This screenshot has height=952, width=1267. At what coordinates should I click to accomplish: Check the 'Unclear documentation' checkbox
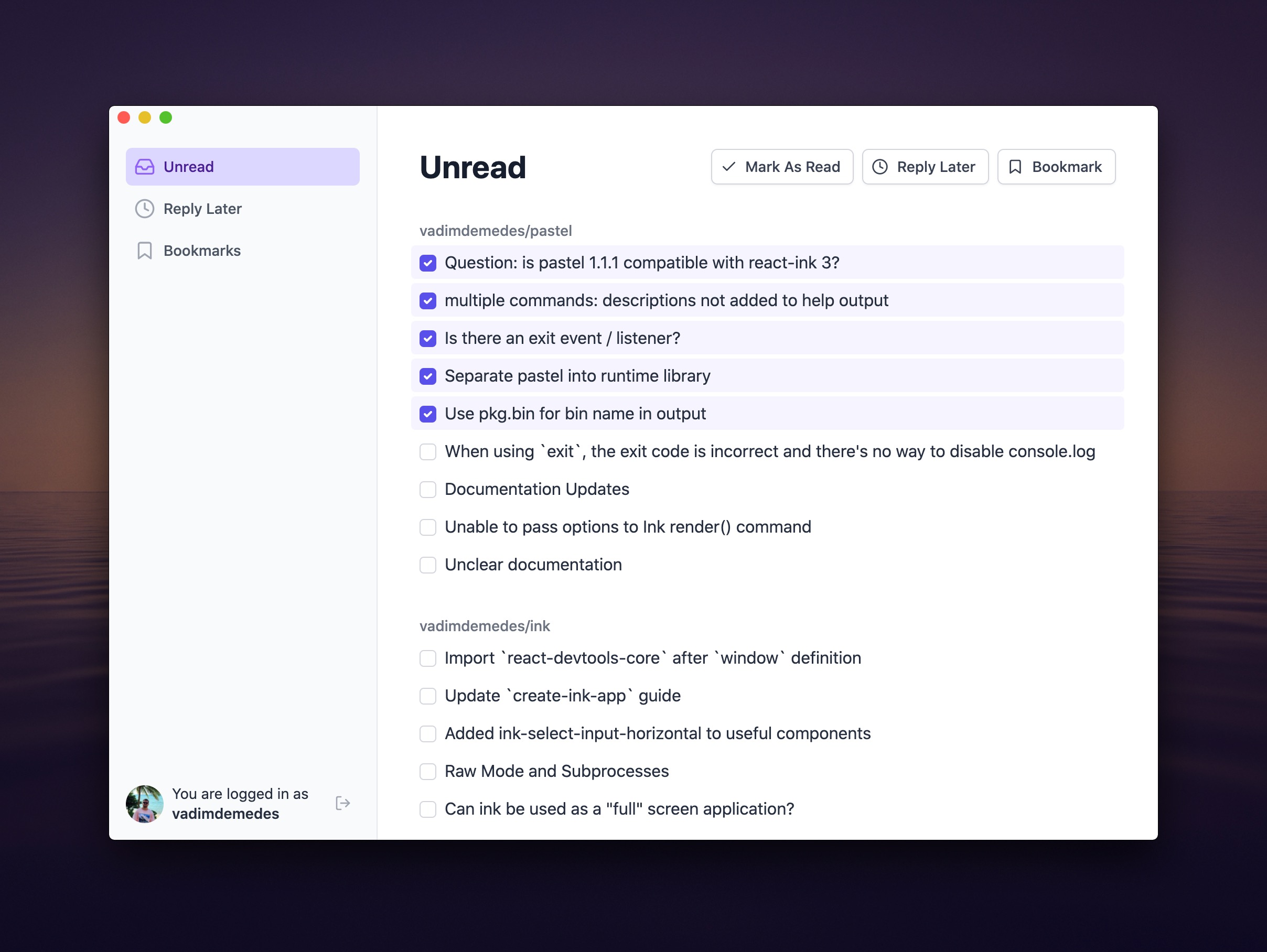click(428, 566)
